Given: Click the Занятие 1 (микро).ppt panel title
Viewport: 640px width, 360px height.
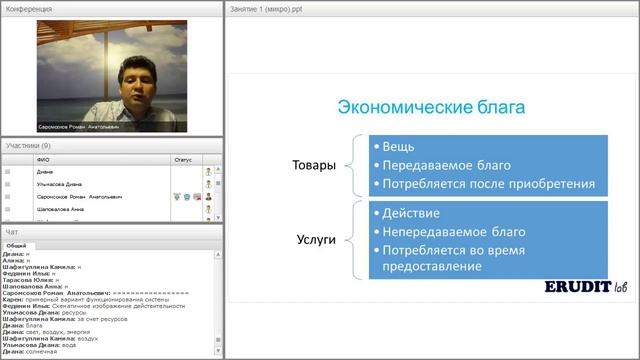Looking at the screenshot, I should pyautogui.click(x=266, y=9).
